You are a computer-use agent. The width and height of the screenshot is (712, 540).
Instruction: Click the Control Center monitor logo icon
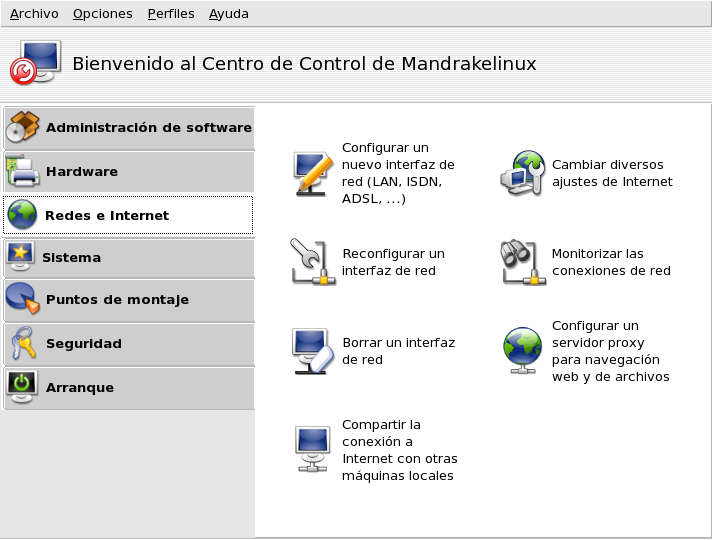35,63
